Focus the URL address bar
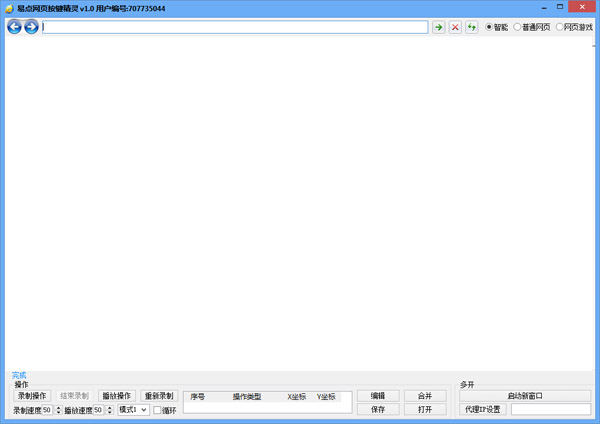The height and width of the screenshot is (424, 600). click(235, 27)
